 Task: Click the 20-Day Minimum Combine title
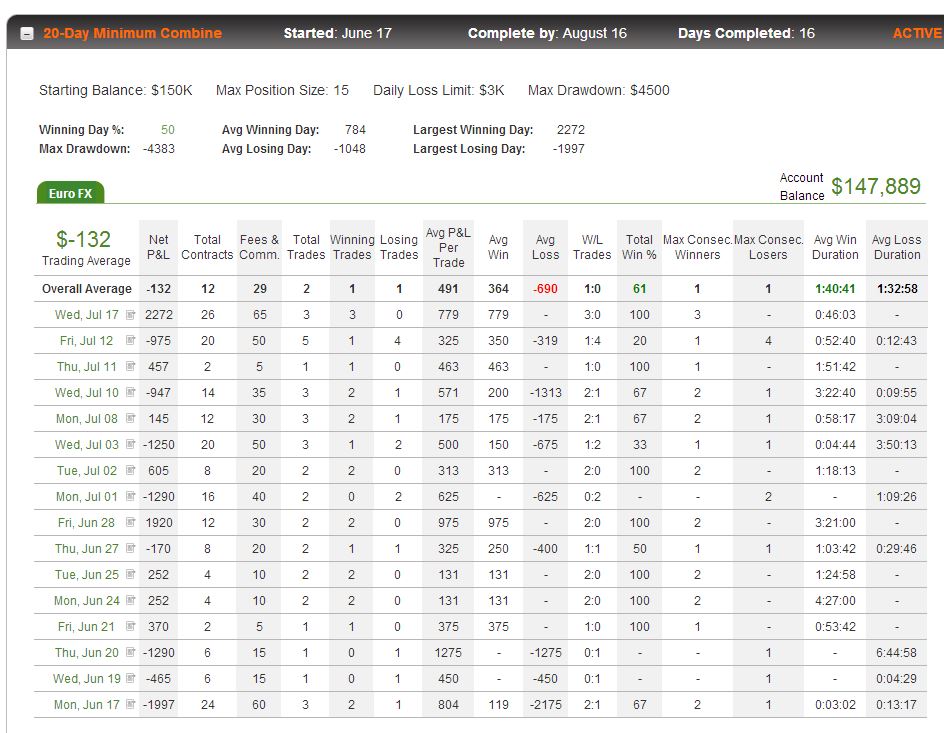[132, 33]
